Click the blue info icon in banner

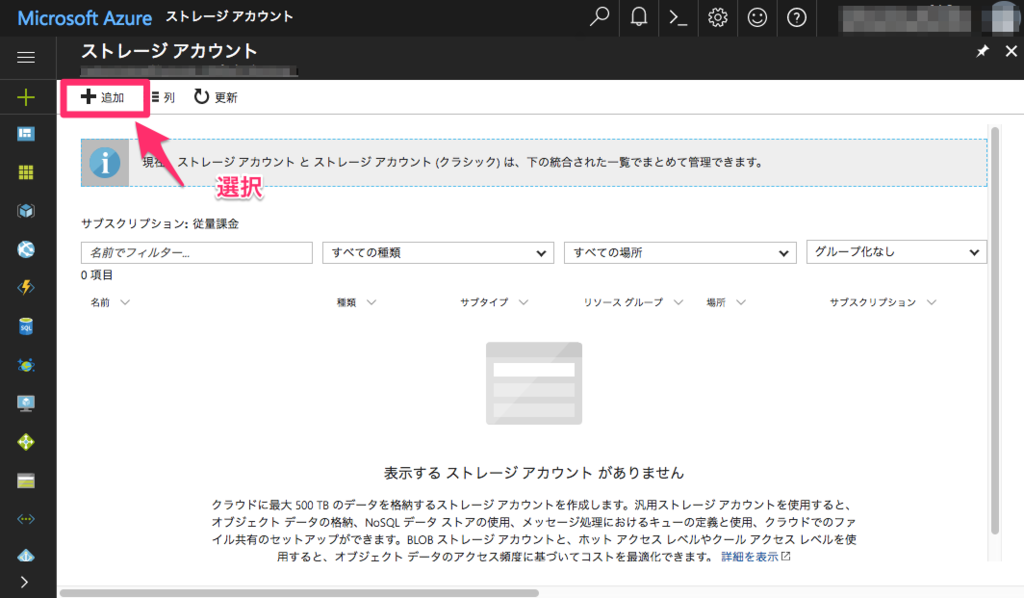tap(105, 163)
